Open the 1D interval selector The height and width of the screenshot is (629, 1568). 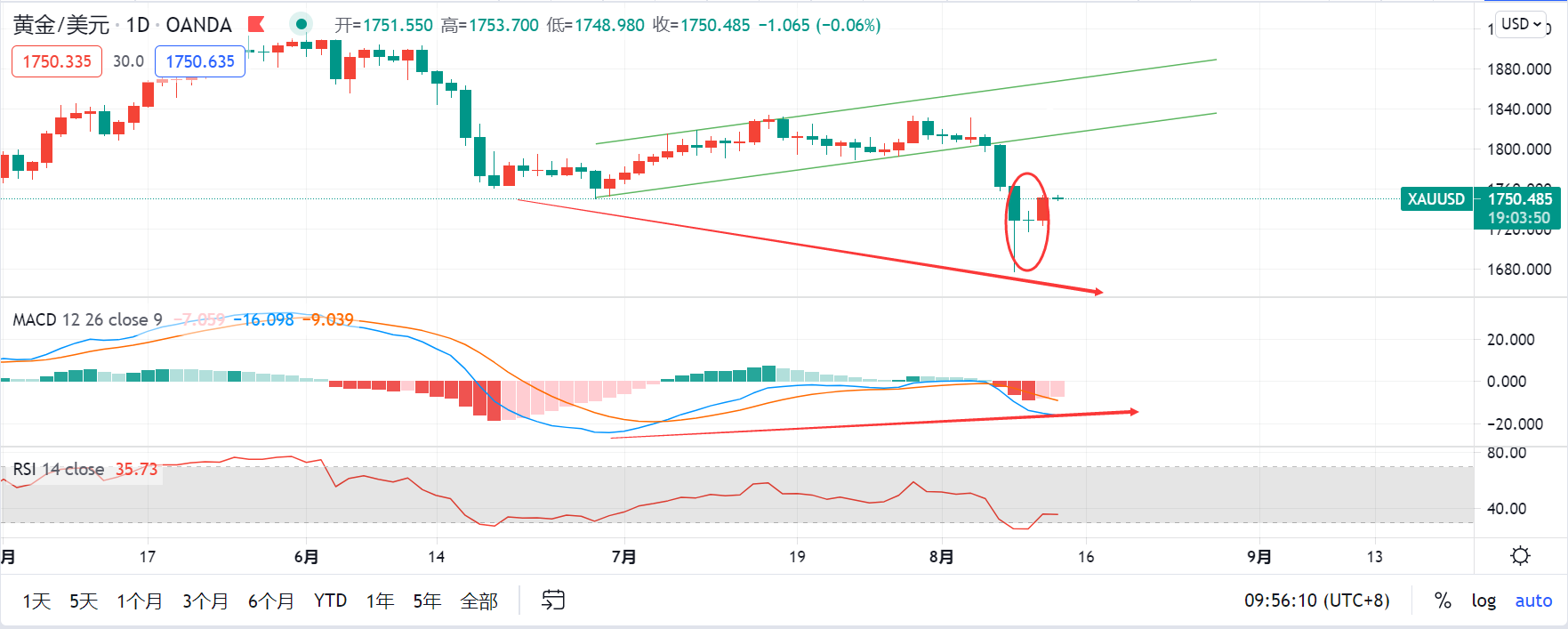138,25
